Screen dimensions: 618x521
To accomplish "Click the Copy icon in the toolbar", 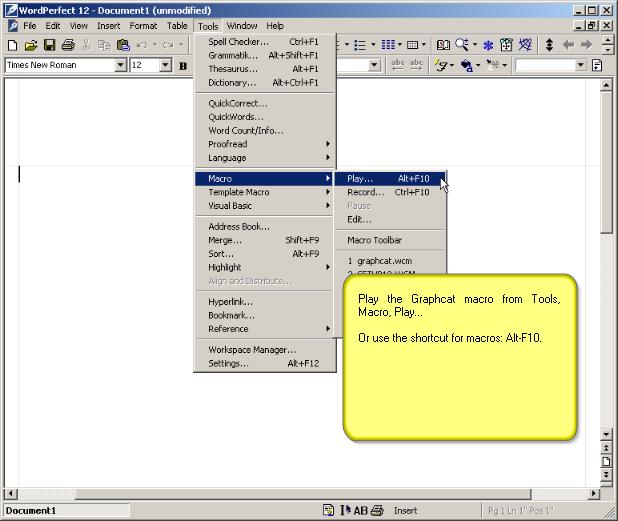I will (x=104, y=45).
